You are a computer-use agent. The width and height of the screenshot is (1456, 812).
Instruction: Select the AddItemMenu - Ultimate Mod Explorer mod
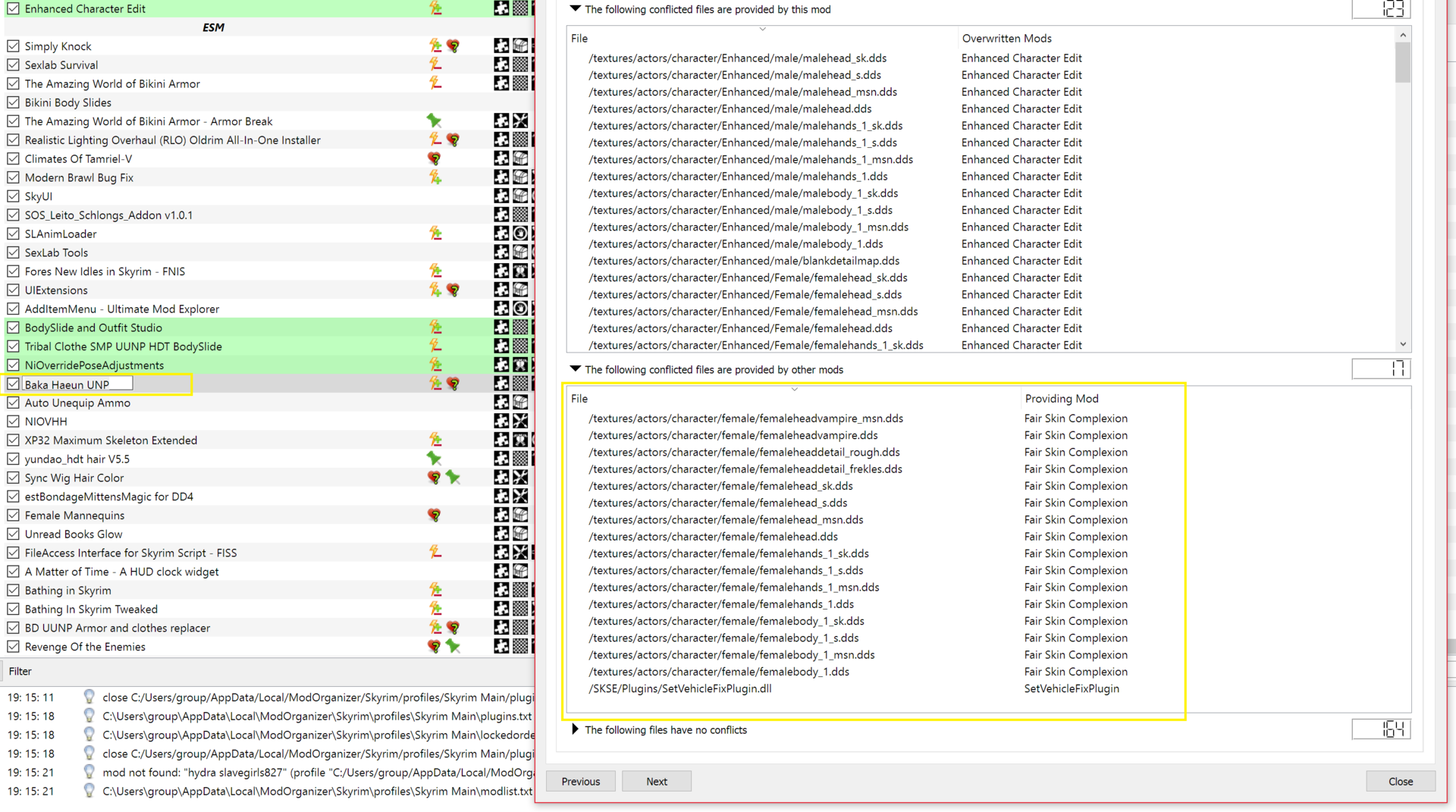[122, 309]
